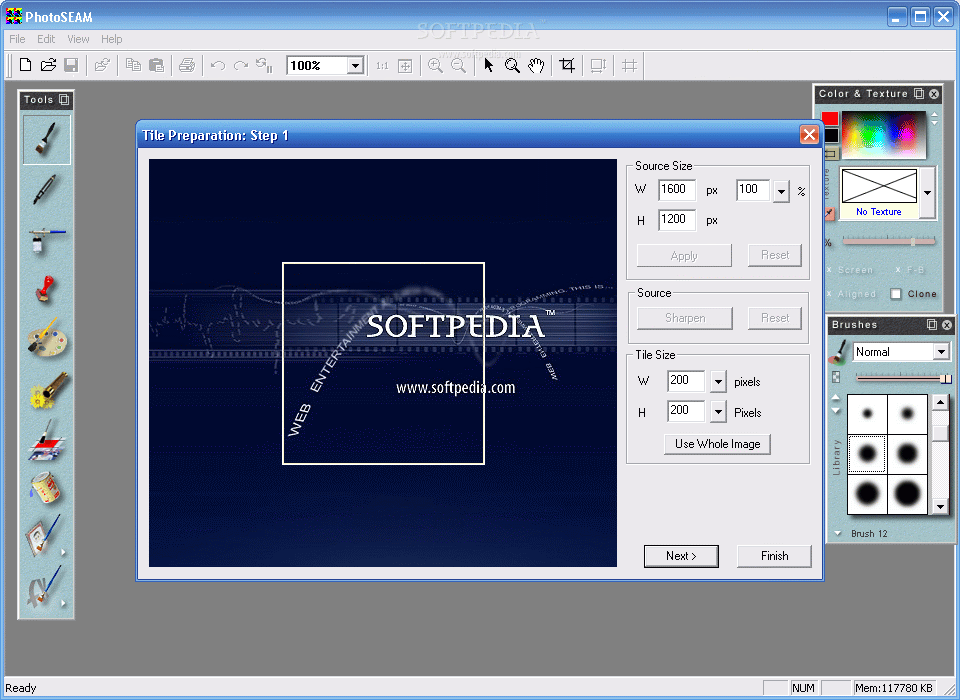Pick the pen marker tool
960x700 pixels.
click(x=47, y=189)
